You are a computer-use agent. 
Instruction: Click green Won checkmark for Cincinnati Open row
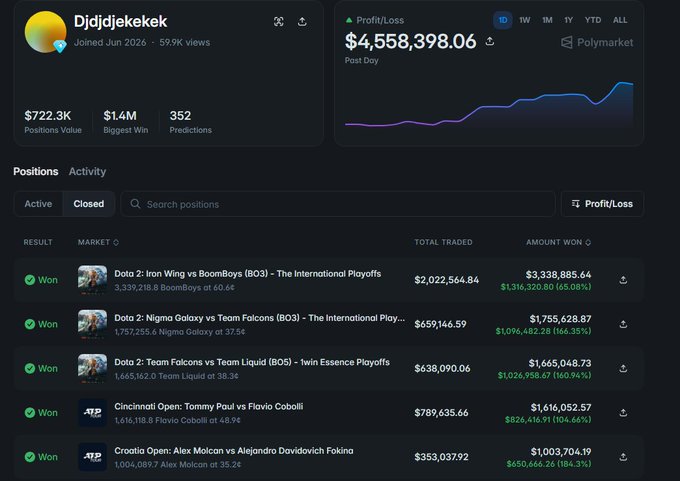coord(30,413)
